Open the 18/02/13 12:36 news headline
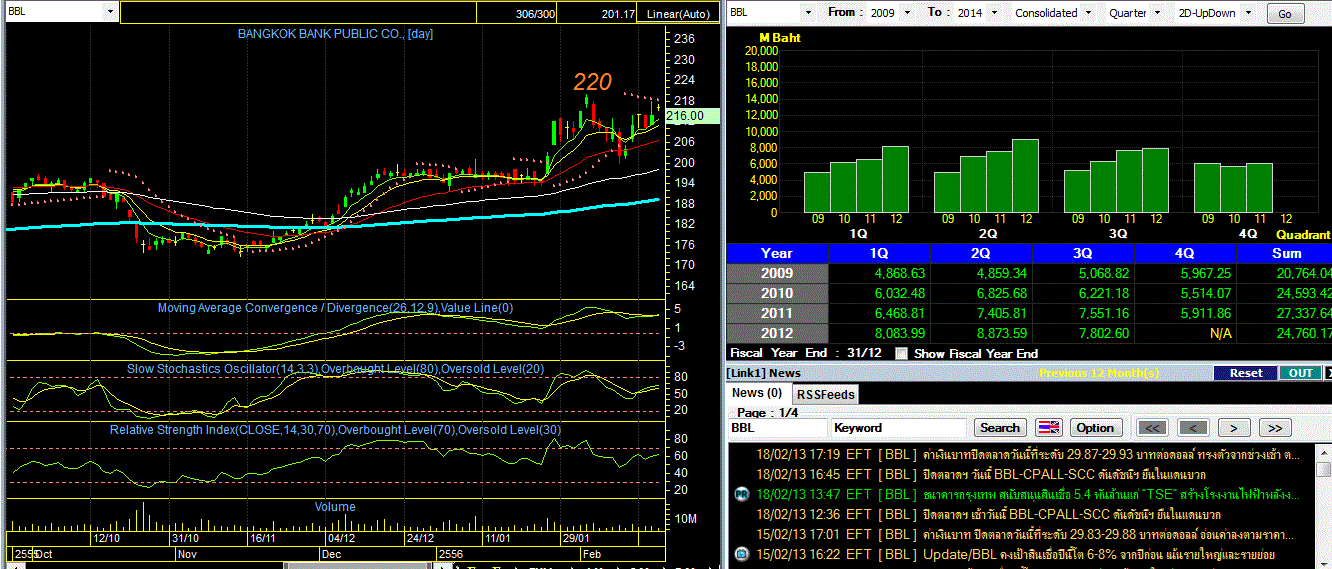This screenshot has height=569, width=1332. tap(1071, 514)
